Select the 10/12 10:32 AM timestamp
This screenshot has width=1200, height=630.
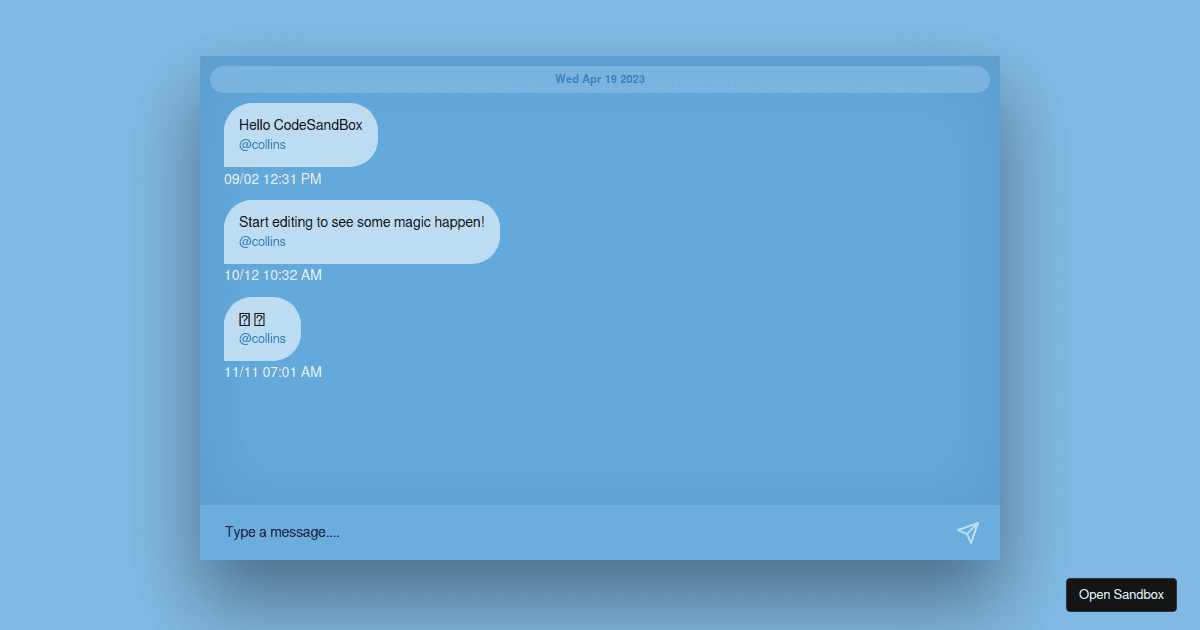coord(272,275)
